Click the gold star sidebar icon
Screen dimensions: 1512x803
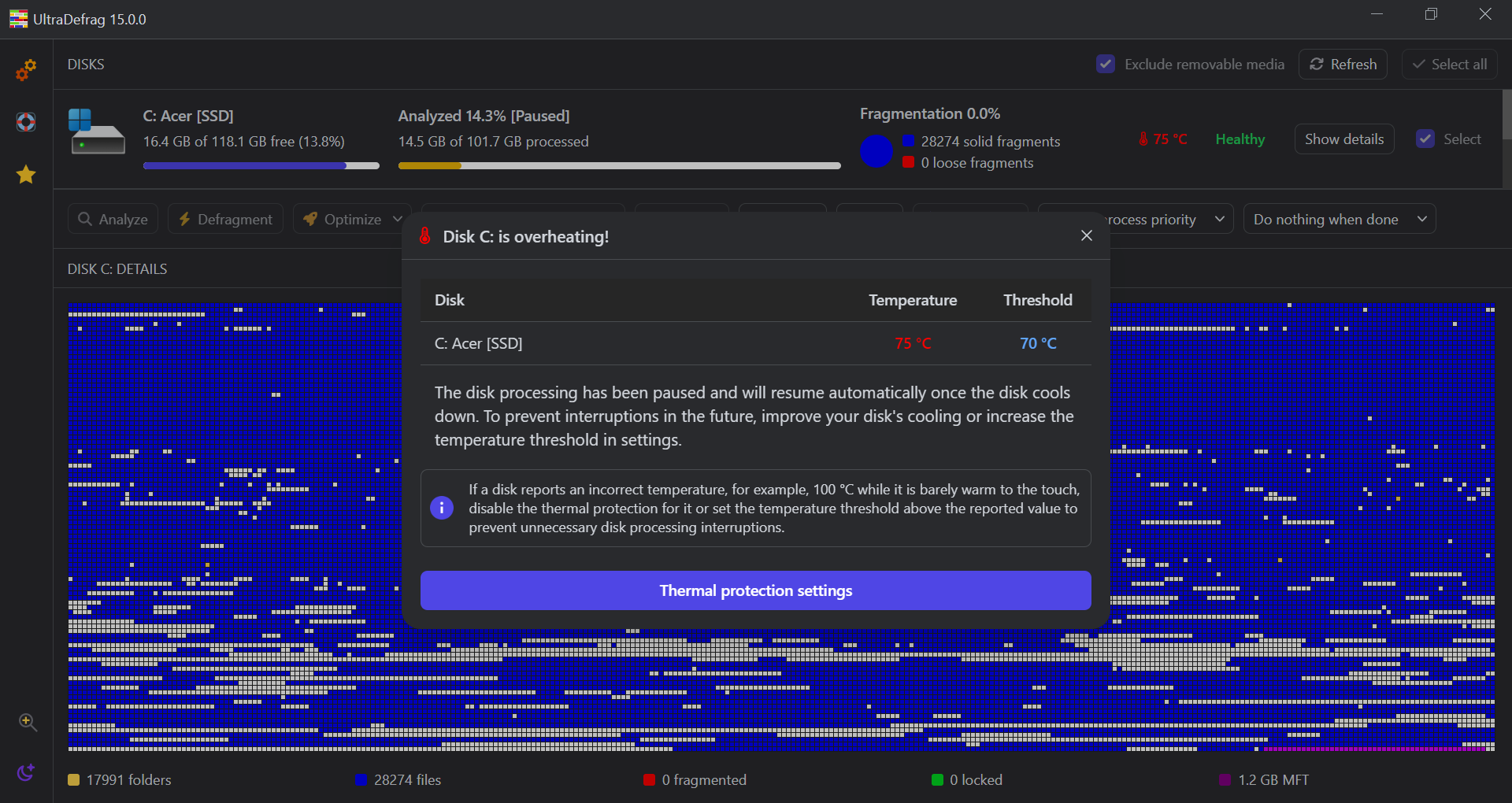click(26, 174)
